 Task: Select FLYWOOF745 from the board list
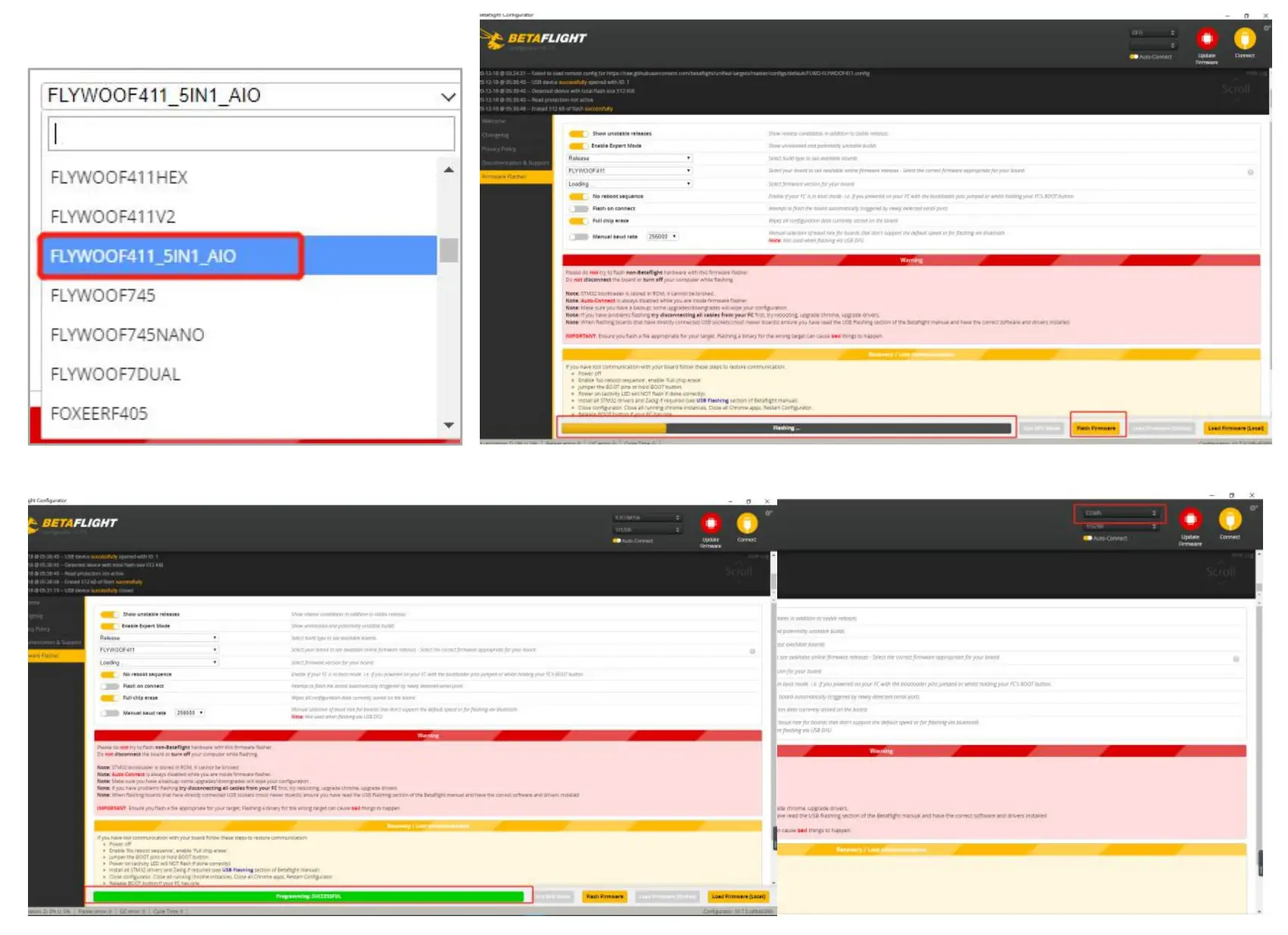point(239,295)
